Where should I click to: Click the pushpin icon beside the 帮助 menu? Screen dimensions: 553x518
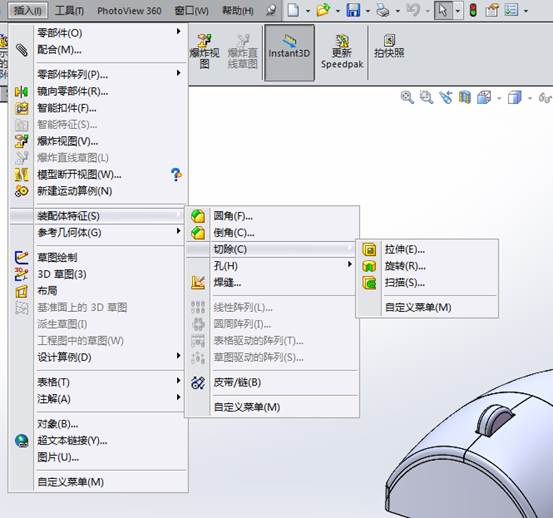(x=271, y=10)
